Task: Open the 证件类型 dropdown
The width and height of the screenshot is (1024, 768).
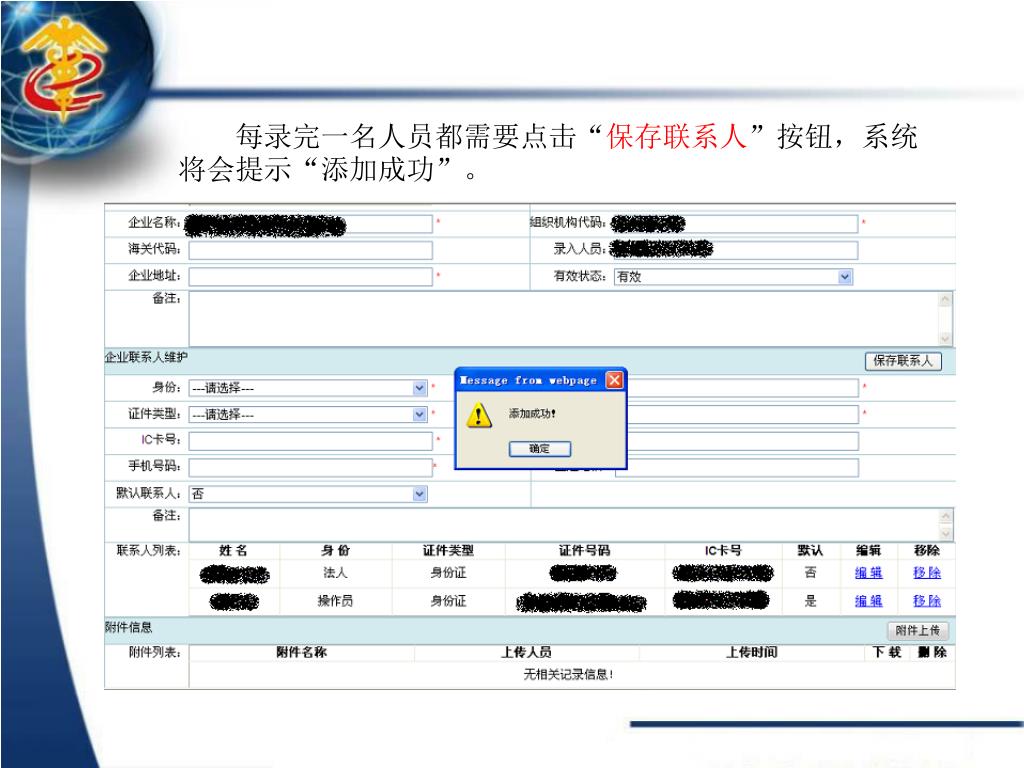Action: pos(420,415)
